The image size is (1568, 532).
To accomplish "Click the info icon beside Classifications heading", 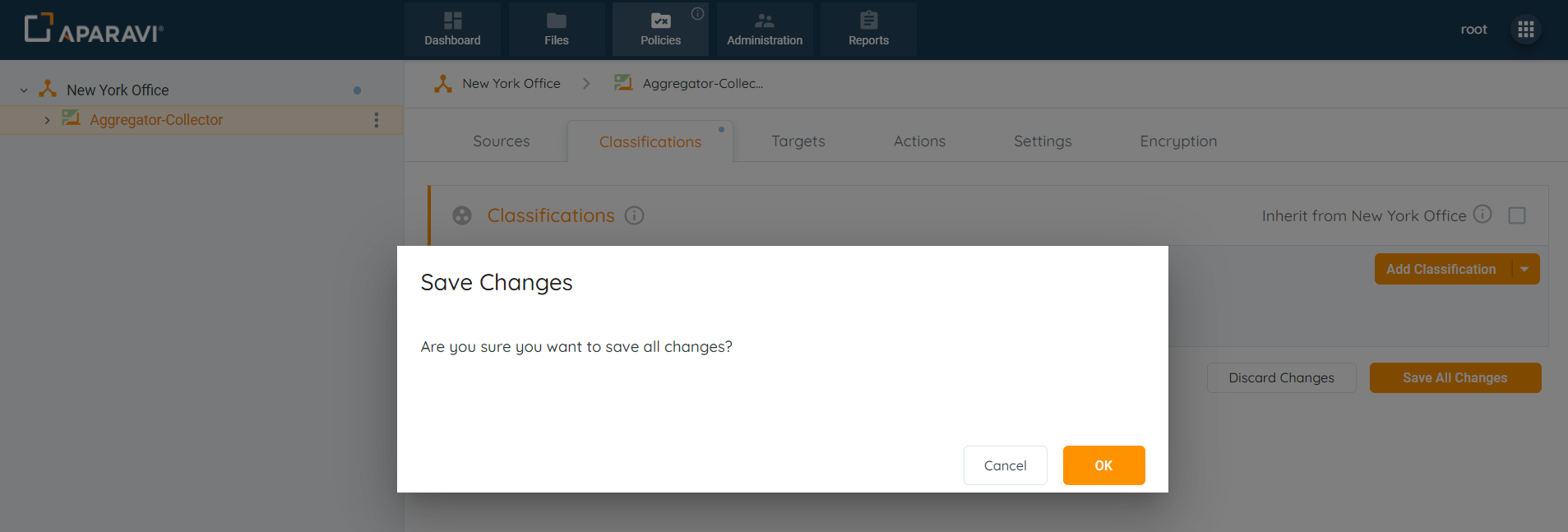I will (634, 215).
